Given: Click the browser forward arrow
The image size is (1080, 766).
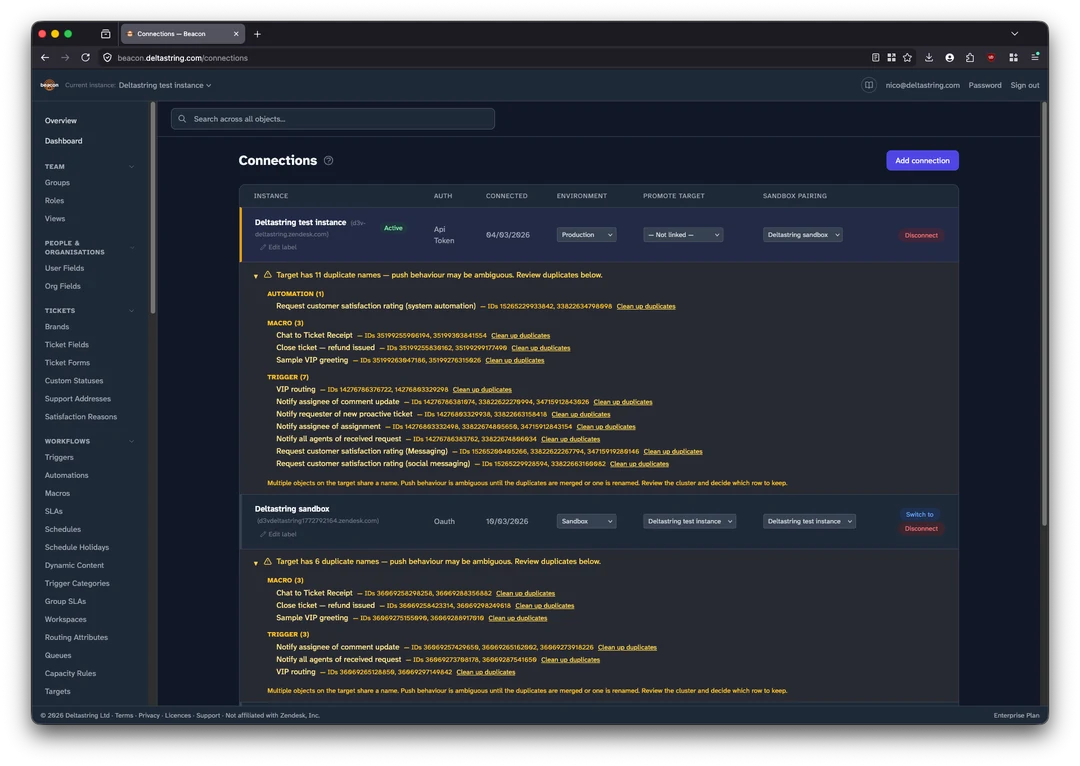Looking at the screenshot, I should pos(65,58).
